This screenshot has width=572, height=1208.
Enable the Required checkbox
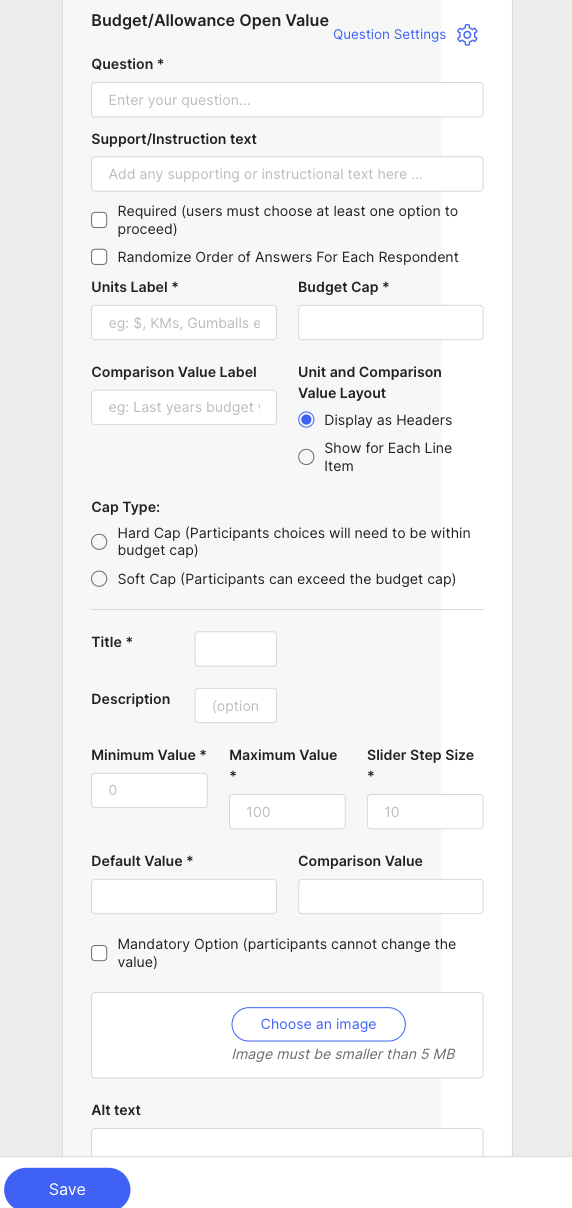click(99, 220)
